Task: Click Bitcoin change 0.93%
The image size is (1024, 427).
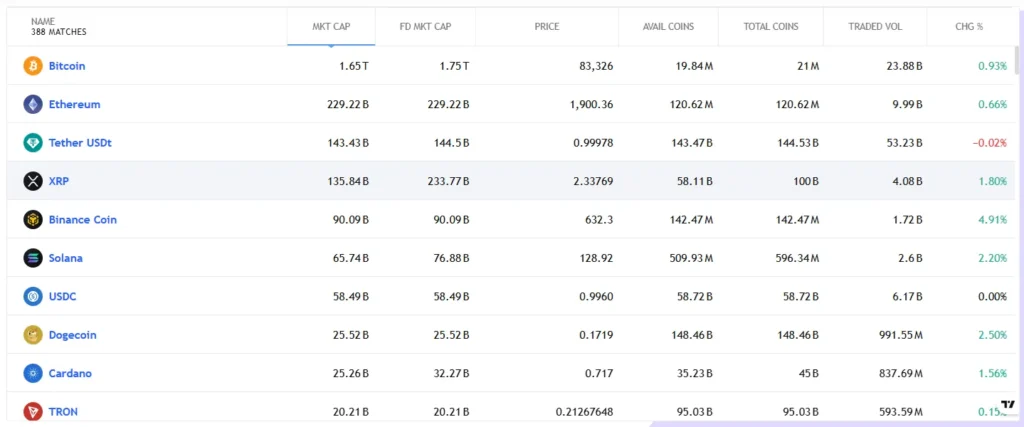Action: coord(993,66)
